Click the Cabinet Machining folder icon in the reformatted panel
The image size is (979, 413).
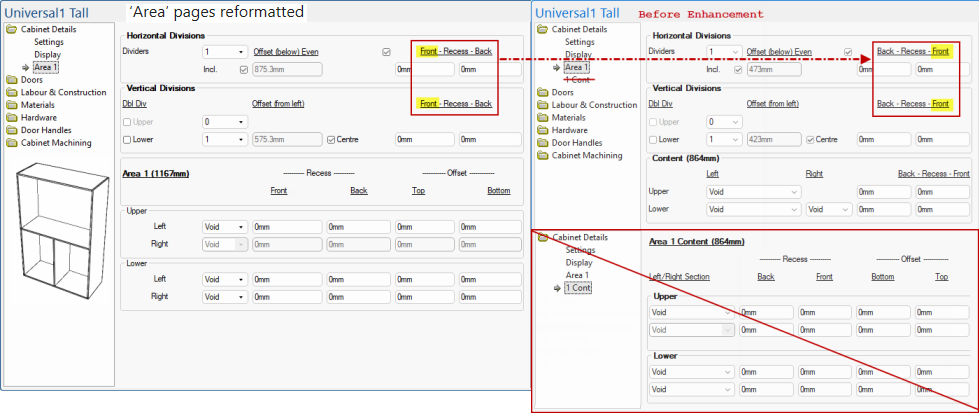pyautogui.click(x=12, y=143)
